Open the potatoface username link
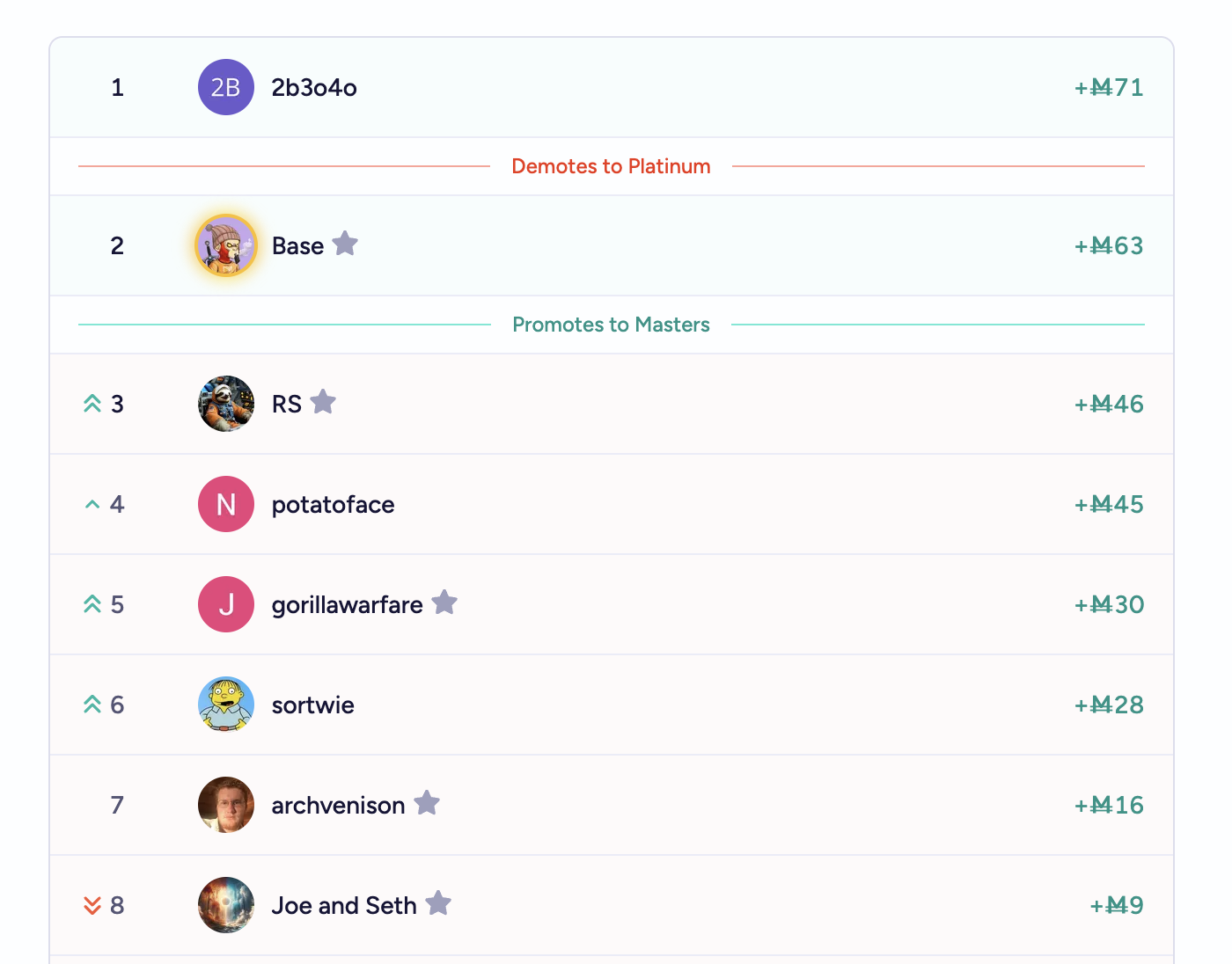Image resolution: width=1232 pixels, height=964 pixels. [333, 505]
